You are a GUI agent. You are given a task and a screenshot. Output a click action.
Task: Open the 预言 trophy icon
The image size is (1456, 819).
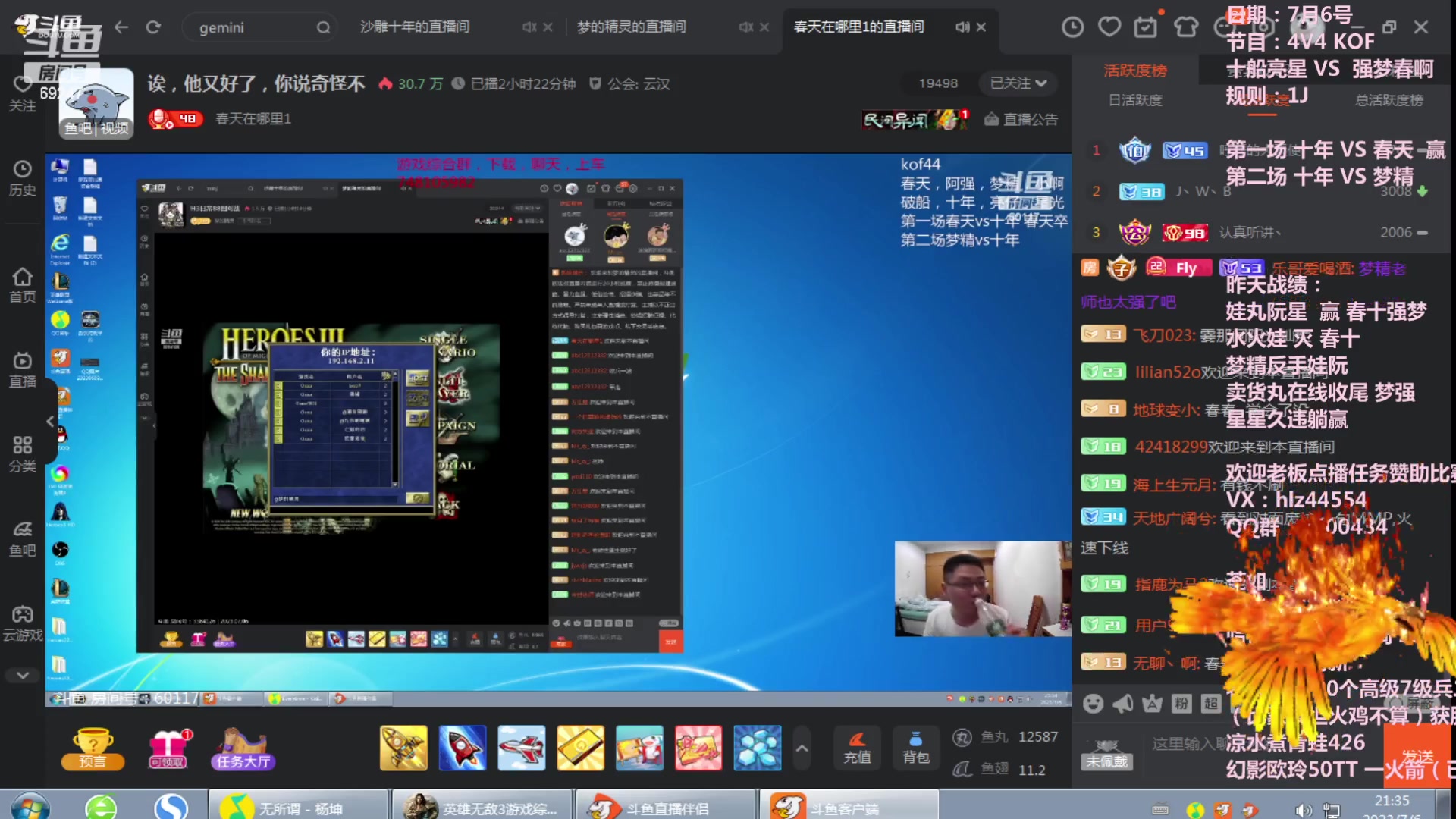coord(93,748)
